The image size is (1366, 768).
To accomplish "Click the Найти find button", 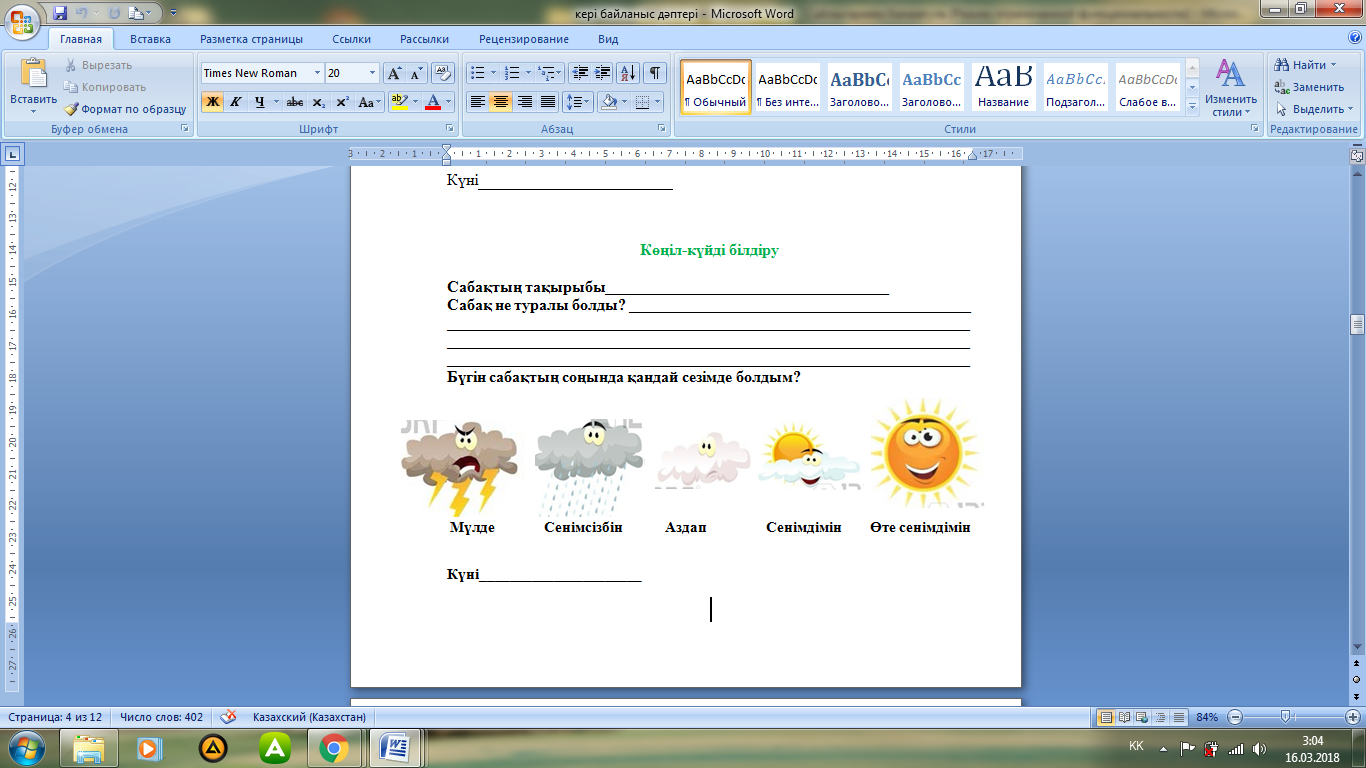I will tap(1305, 65).
